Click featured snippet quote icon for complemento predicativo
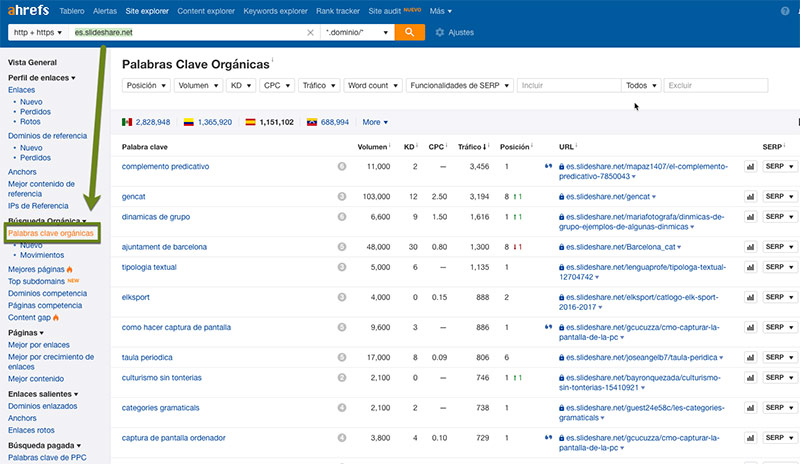Viewport: 800px width, 464px height. (548, 166)
